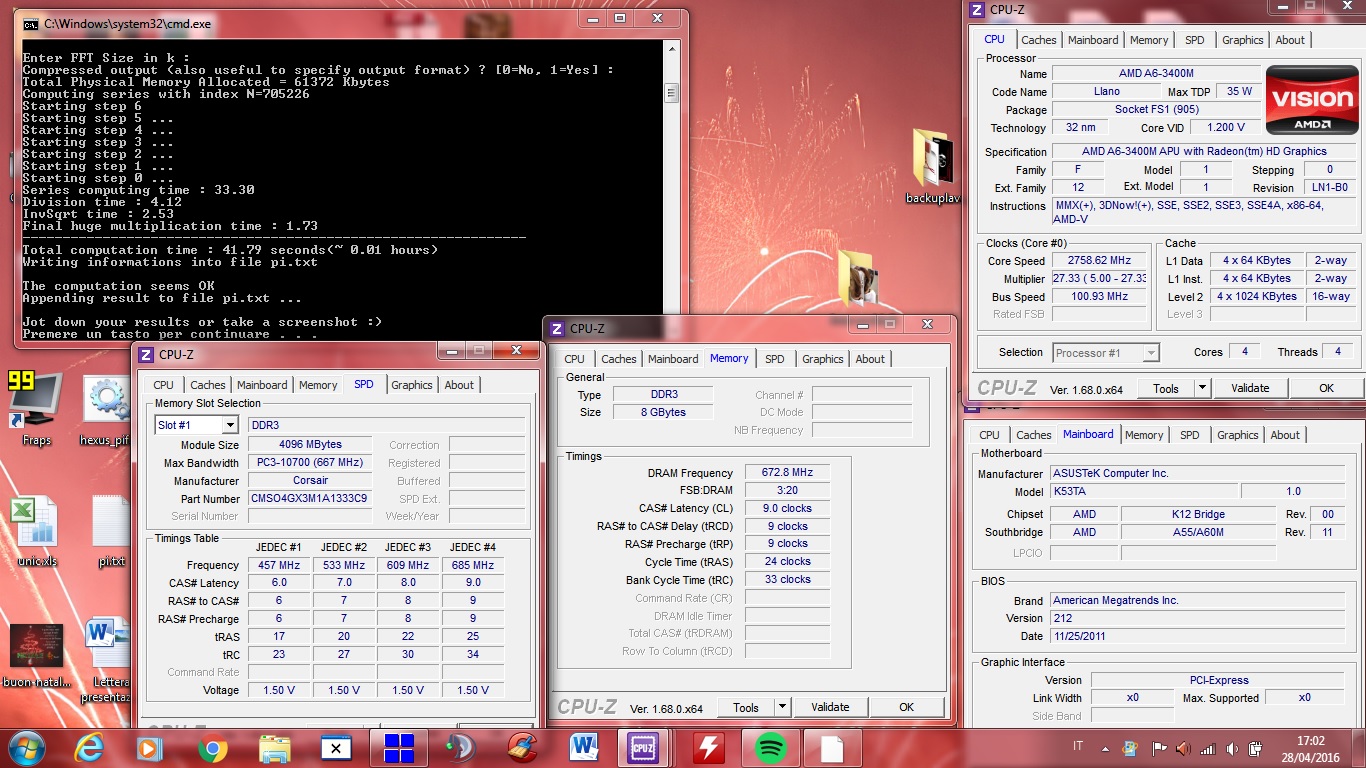1366x768 pixels.
Task: Open Windows Media Player from taskbar
Action: [150, 747]
